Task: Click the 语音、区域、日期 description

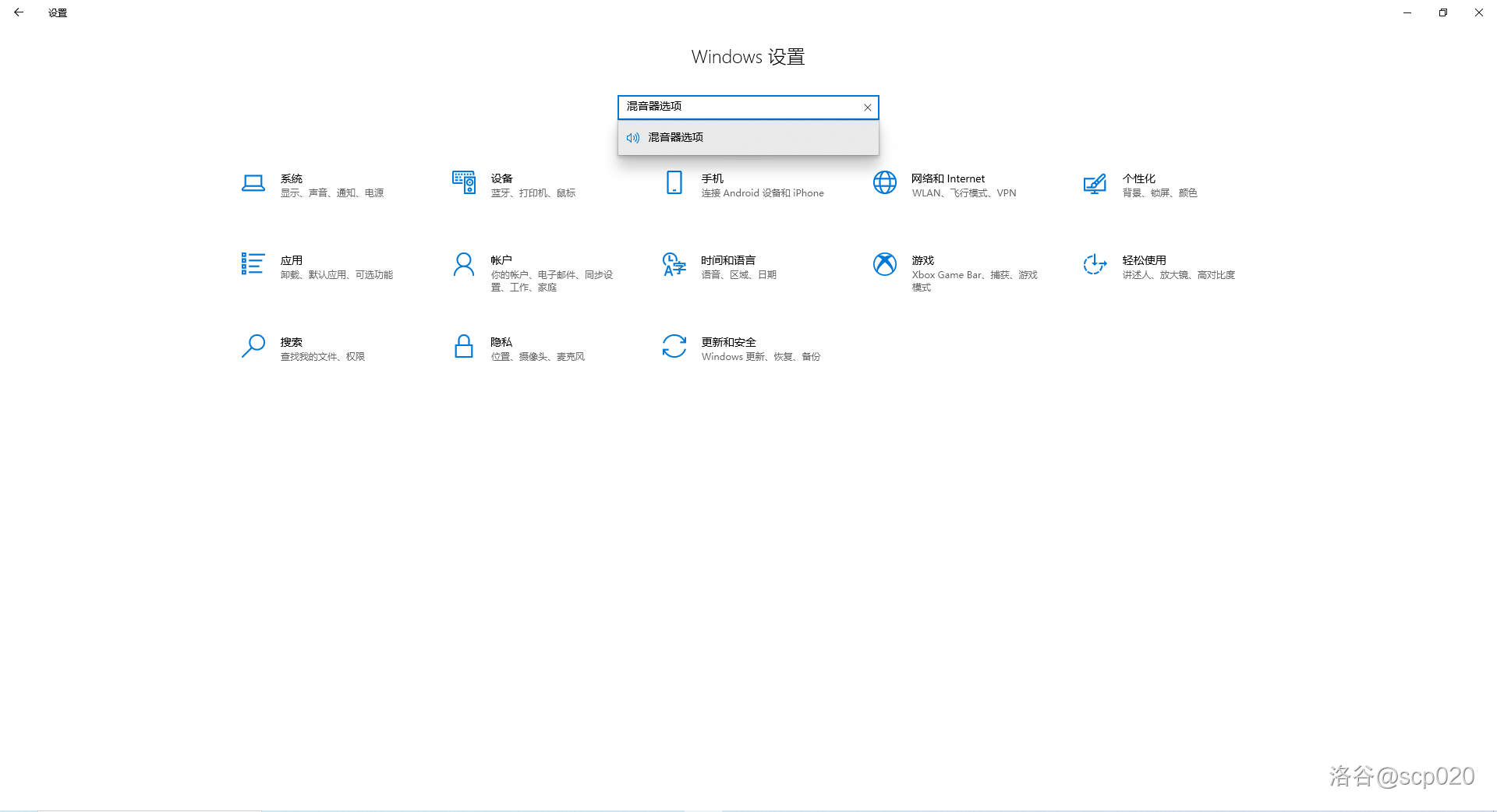Action: pyautogui.click(x=739, y=275)
